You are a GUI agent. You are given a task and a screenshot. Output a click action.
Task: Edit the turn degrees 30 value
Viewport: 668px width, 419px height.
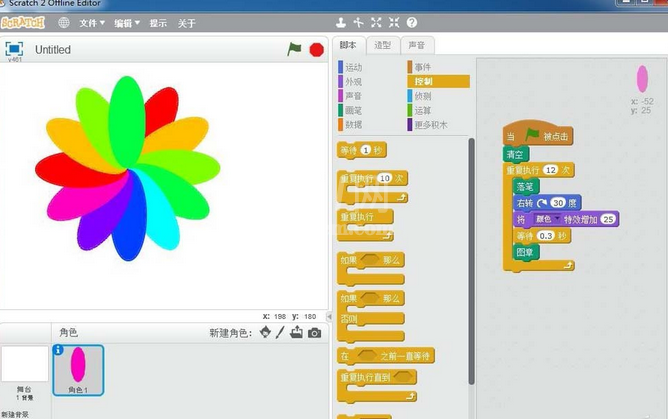pos(558,203)
